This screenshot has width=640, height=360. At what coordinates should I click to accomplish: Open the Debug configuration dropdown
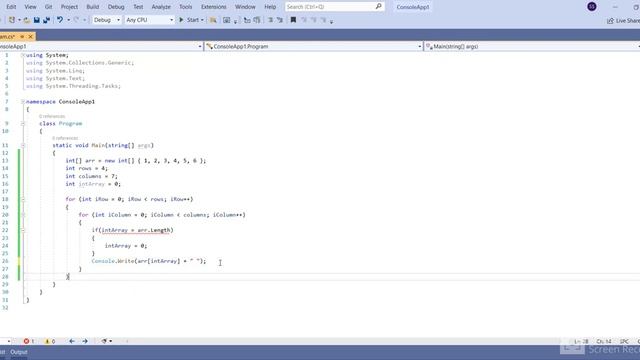click(x=107, y=20)
